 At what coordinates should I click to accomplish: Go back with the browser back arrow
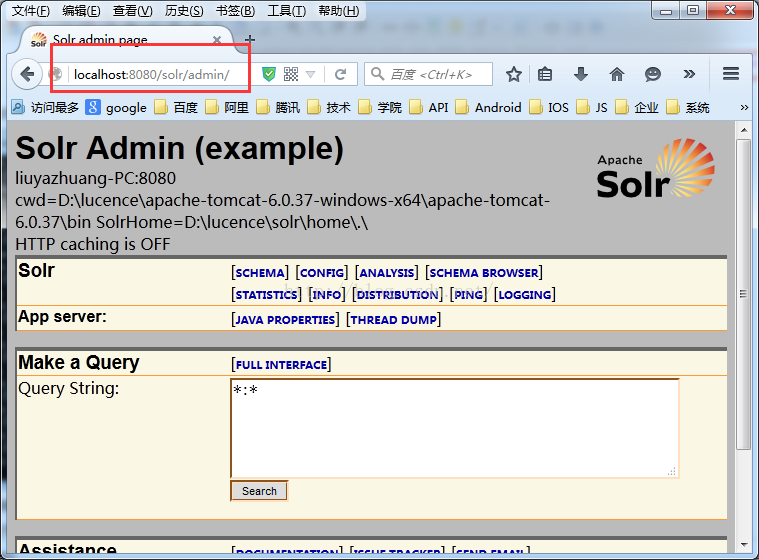click(x=27, y=75)
